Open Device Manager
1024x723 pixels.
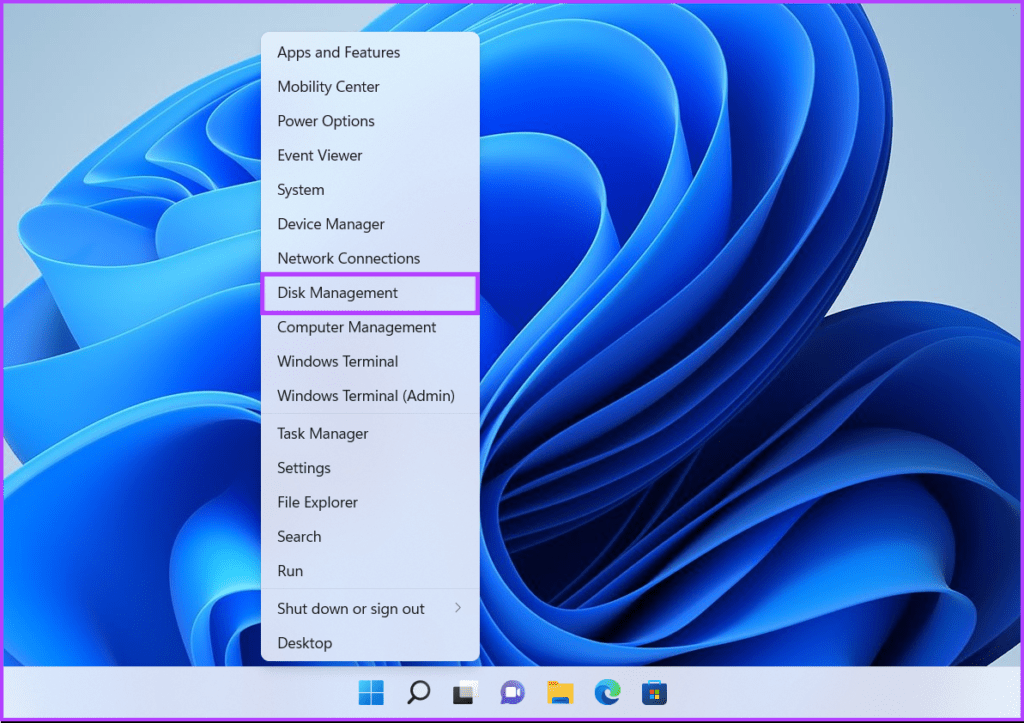click(x=331, y=224)
